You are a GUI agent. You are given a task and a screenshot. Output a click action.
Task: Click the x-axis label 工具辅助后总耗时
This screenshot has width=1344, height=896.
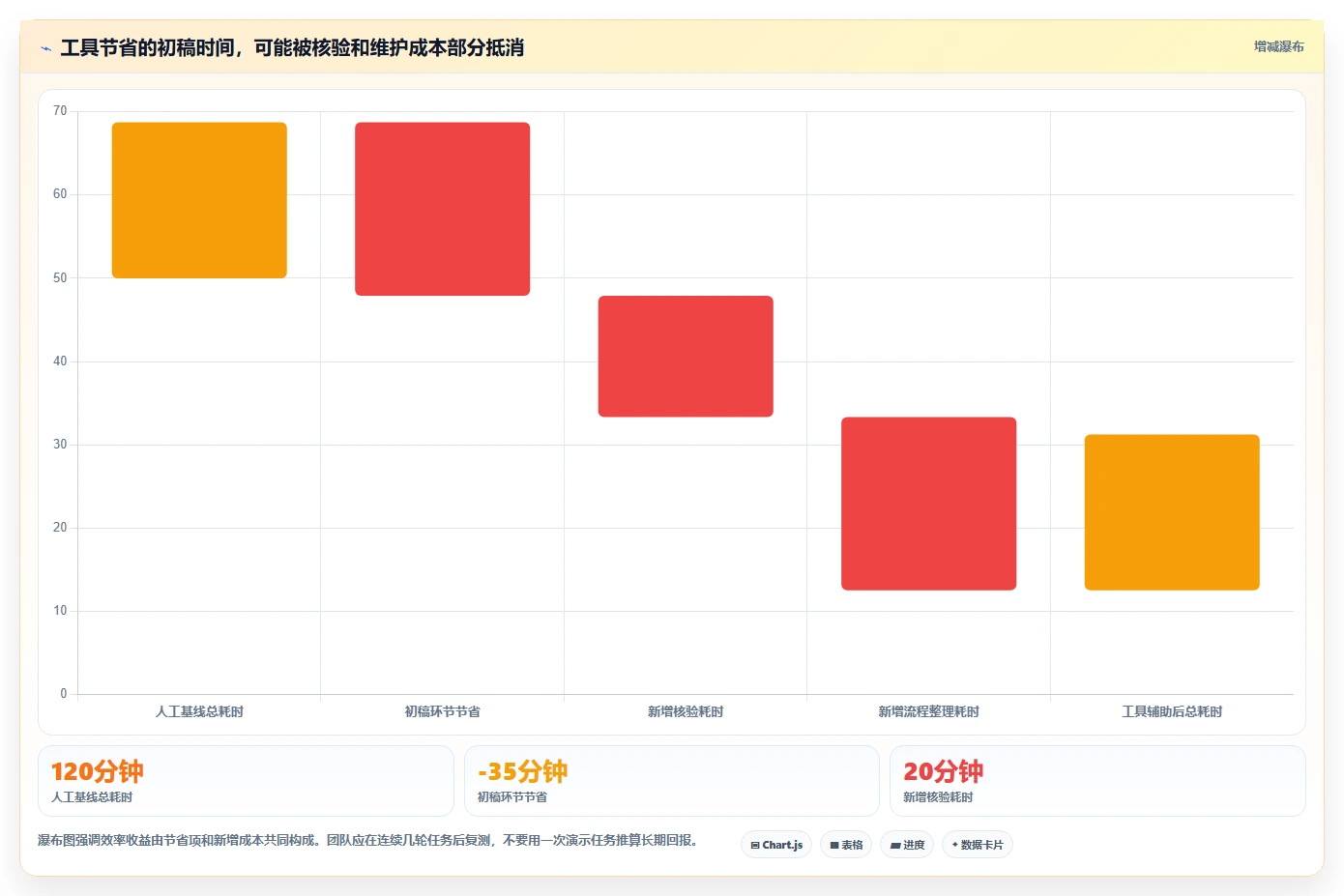pos(1172,711)
